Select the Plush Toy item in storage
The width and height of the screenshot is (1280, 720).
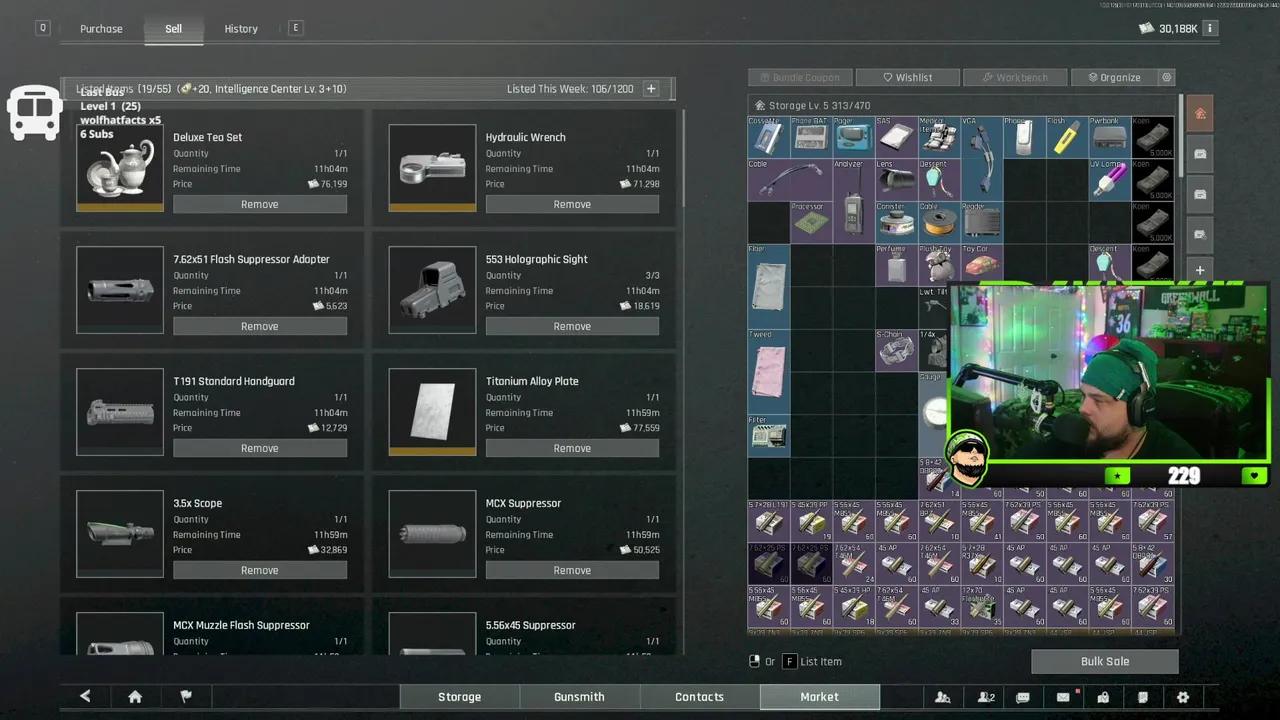938,265
